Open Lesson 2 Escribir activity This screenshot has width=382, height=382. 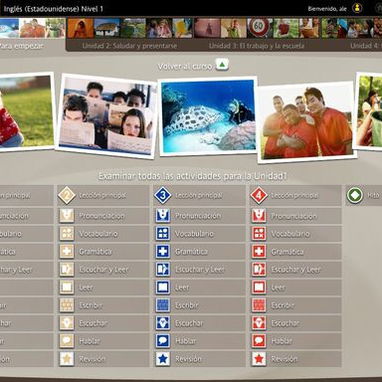(103, 305)
